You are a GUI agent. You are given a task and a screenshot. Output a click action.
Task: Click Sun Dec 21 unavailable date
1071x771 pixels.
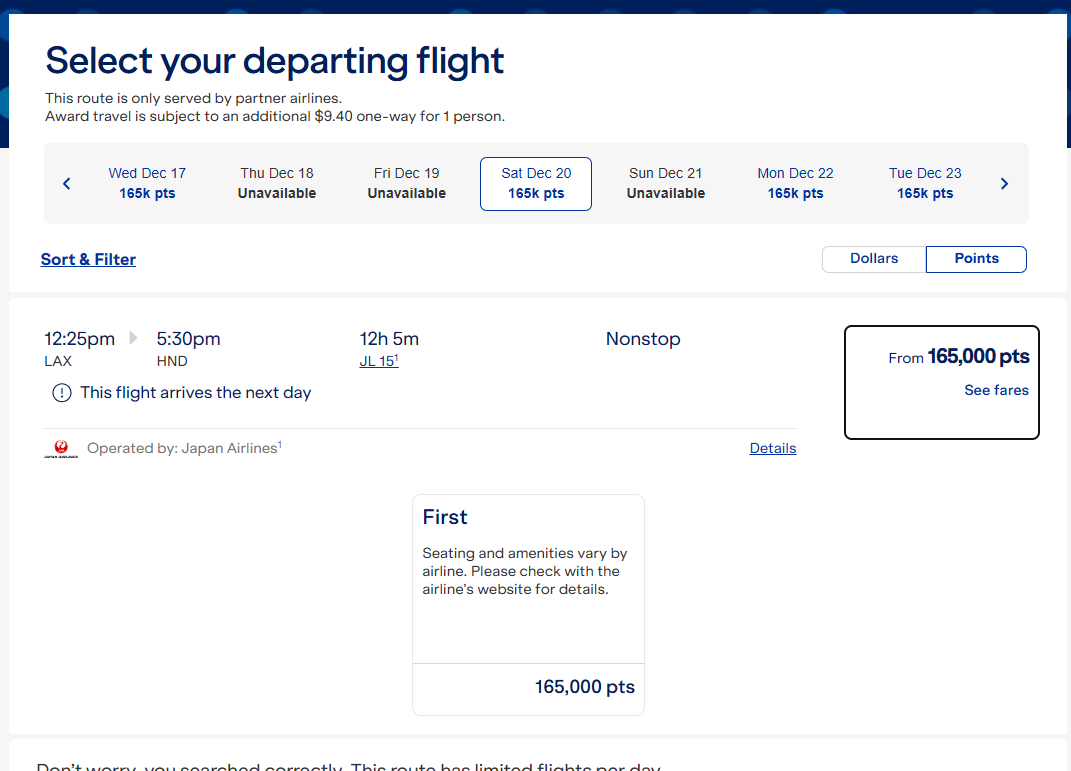pos(666,184)
